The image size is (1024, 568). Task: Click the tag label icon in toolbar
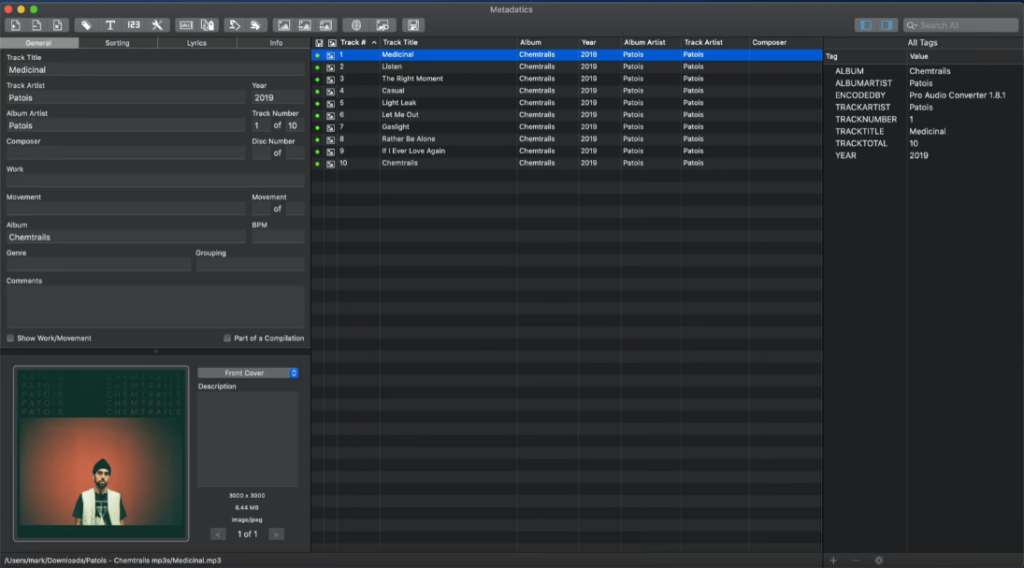86,25
